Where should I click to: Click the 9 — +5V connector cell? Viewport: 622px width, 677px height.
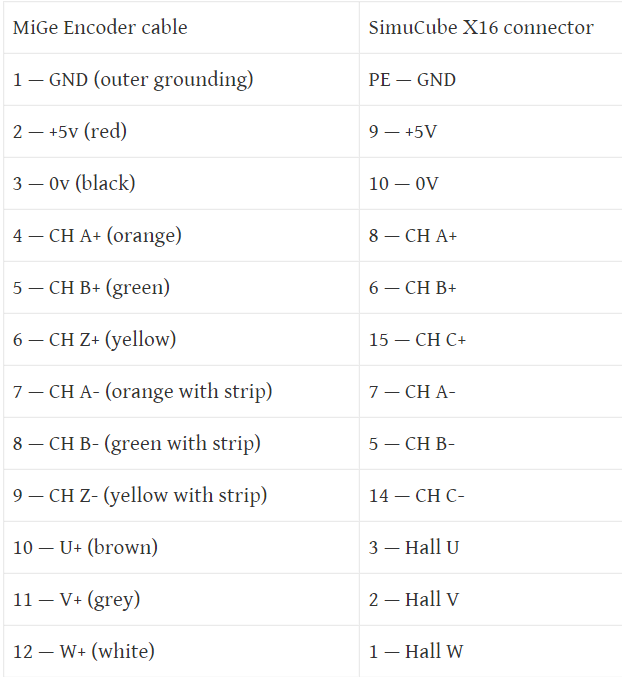pyautogui.click(x=491, y=132)
